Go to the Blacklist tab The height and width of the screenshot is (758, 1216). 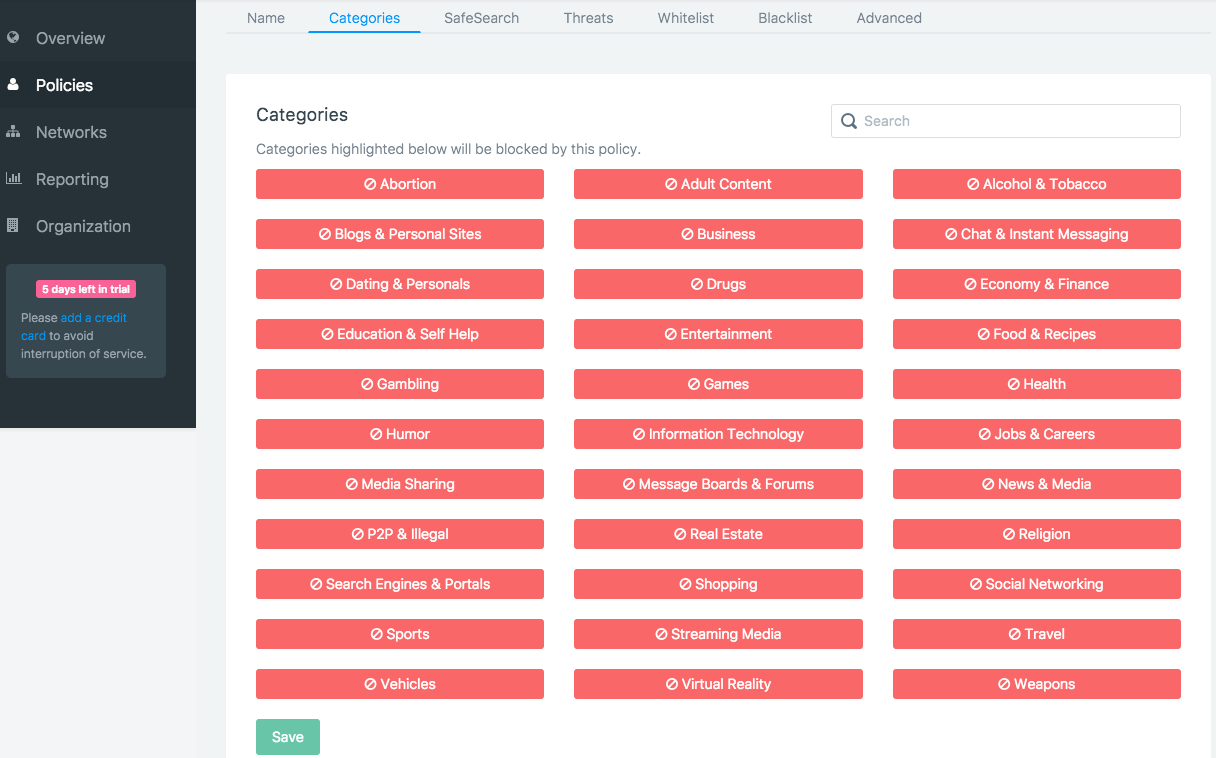(x=785, y=18)
